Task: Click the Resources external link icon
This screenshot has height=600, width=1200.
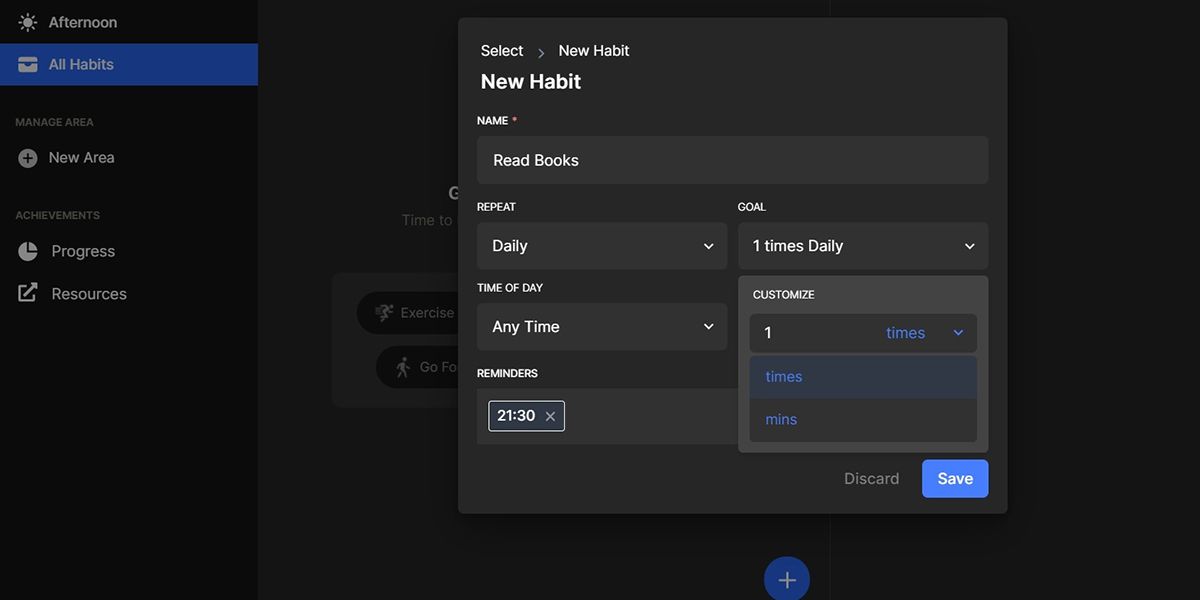Action: pyautogui.click(x=28, y=293)
